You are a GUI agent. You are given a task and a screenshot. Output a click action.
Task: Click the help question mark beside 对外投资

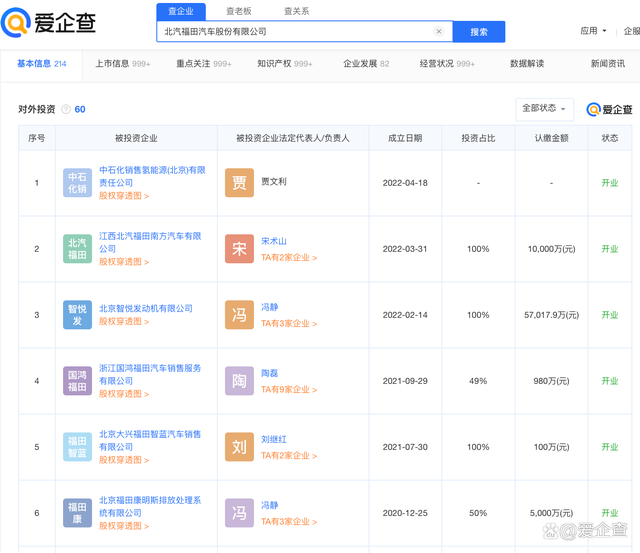pos(66,109)
